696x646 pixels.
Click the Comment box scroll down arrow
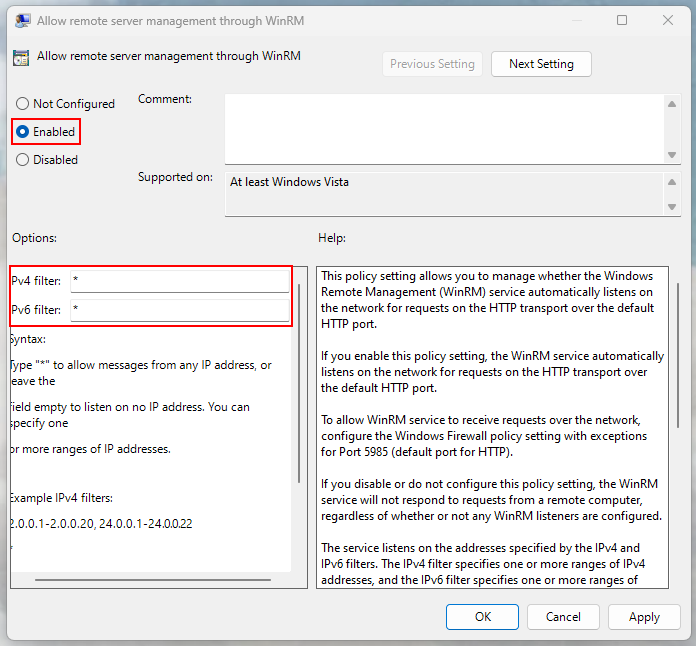672,154
